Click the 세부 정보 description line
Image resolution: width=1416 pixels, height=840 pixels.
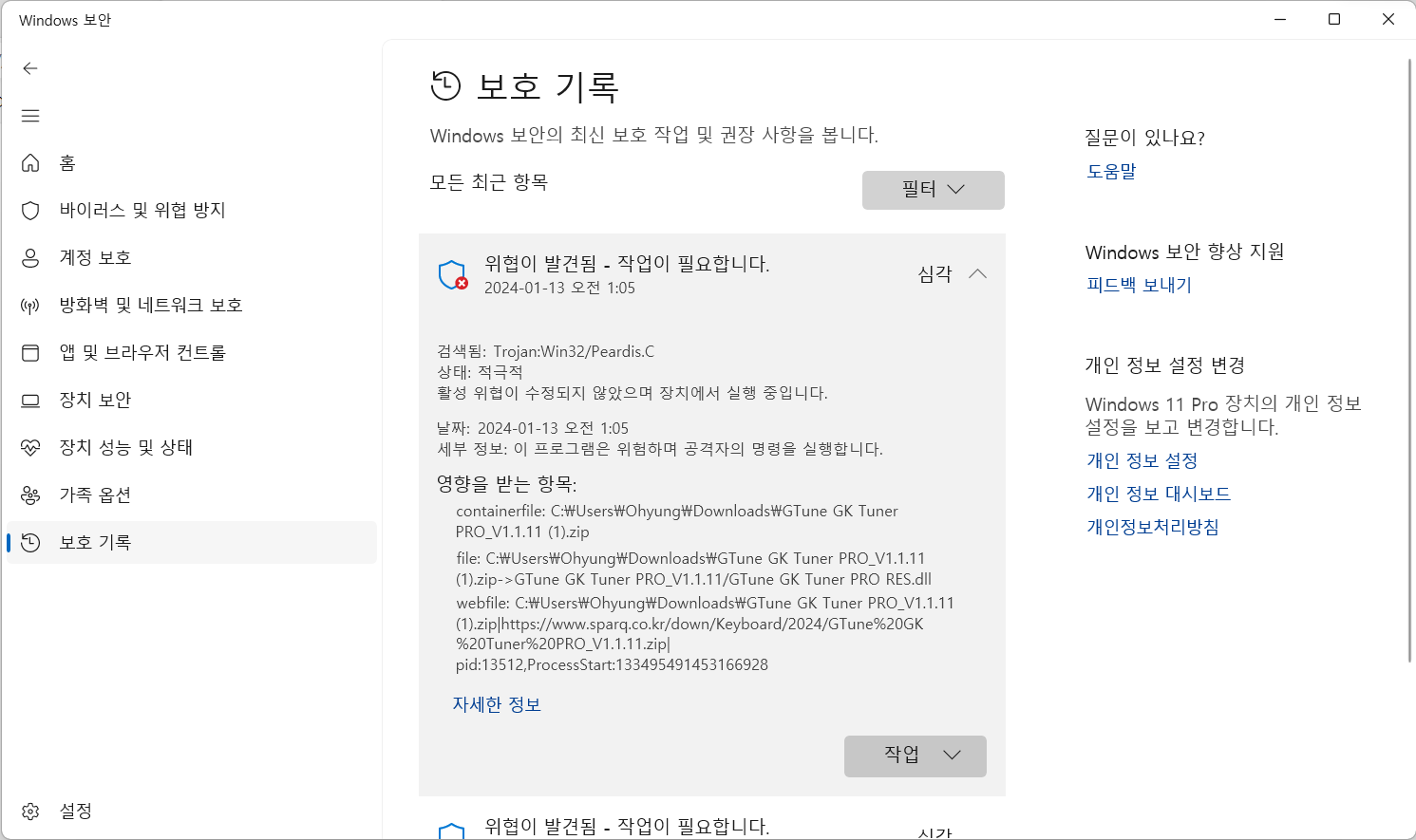(x=660, y=449)
